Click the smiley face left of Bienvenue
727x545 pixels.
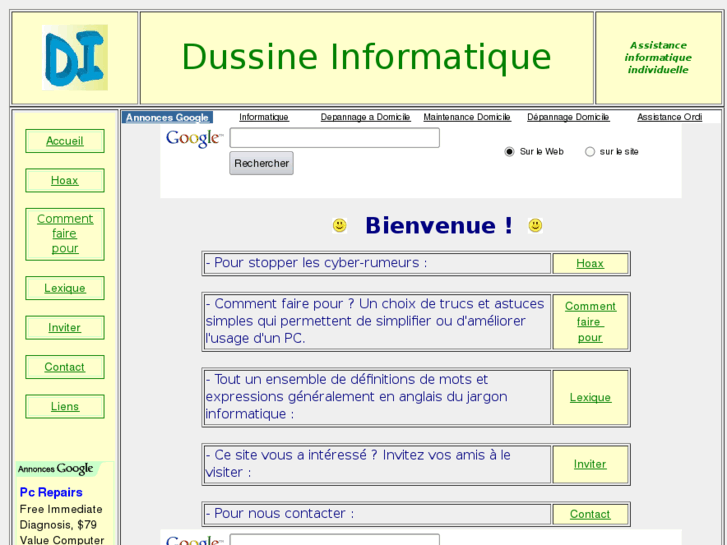[339, 226]
